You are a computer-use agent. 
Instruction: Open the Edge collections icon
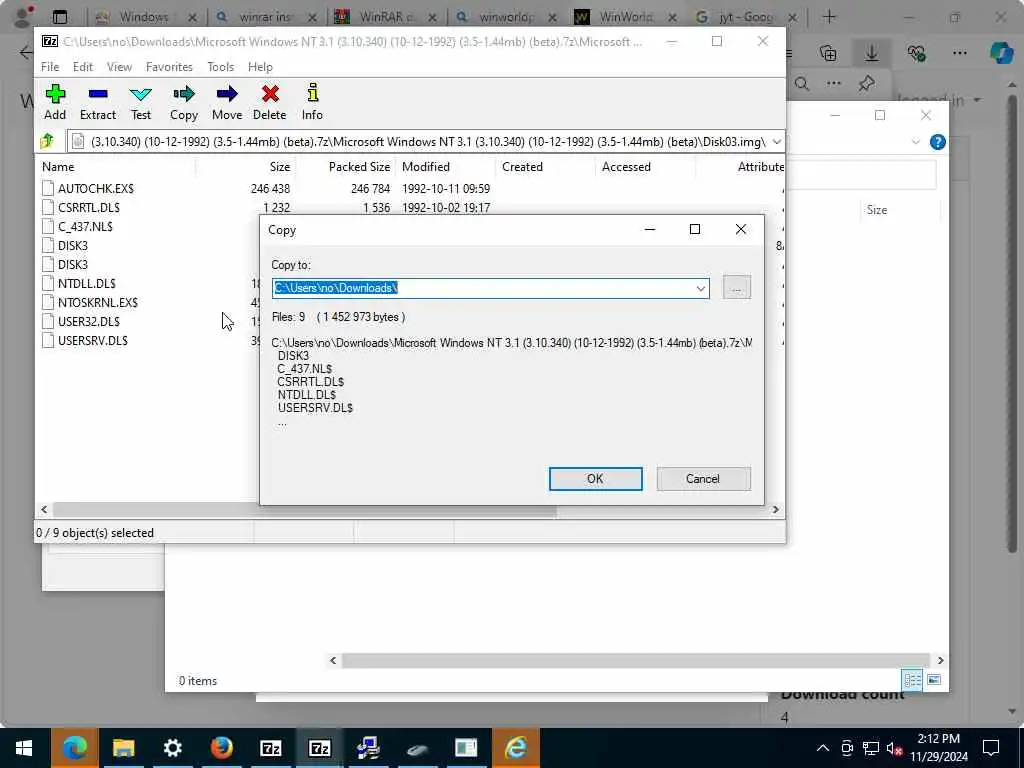pos(827,53)
